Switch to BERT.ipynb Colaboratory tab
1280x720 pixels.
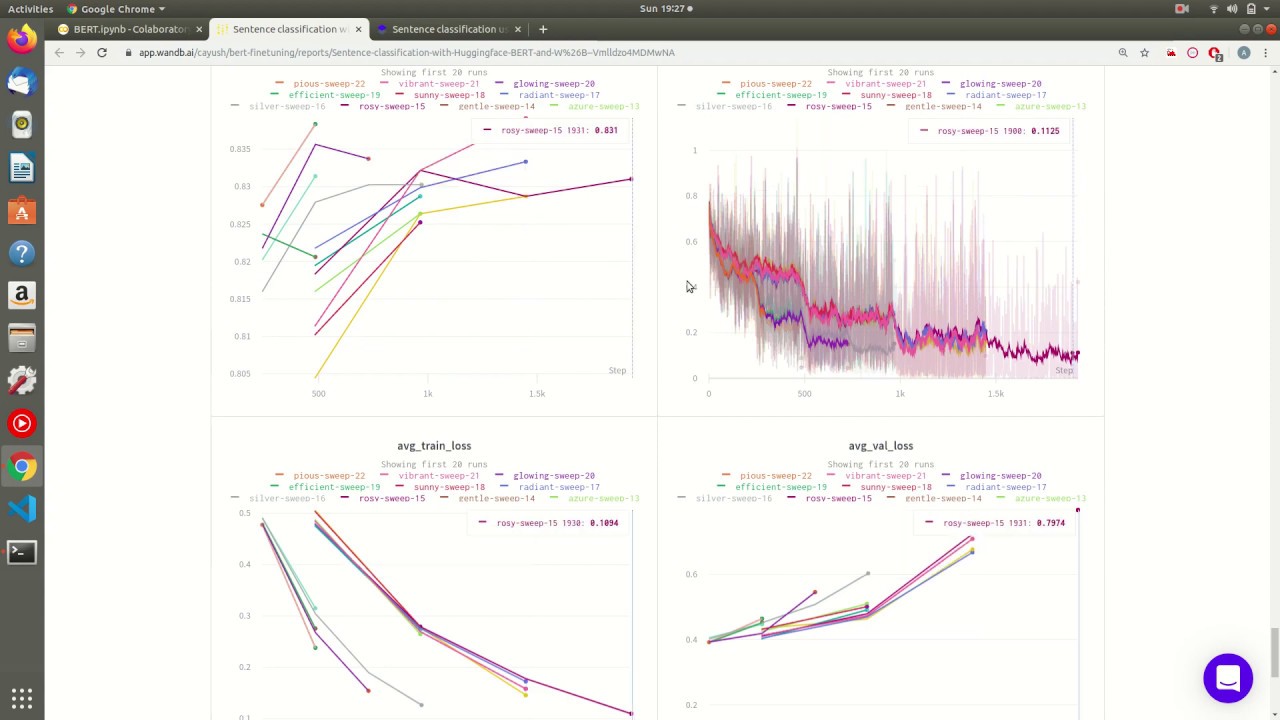(x=130, y=29)
